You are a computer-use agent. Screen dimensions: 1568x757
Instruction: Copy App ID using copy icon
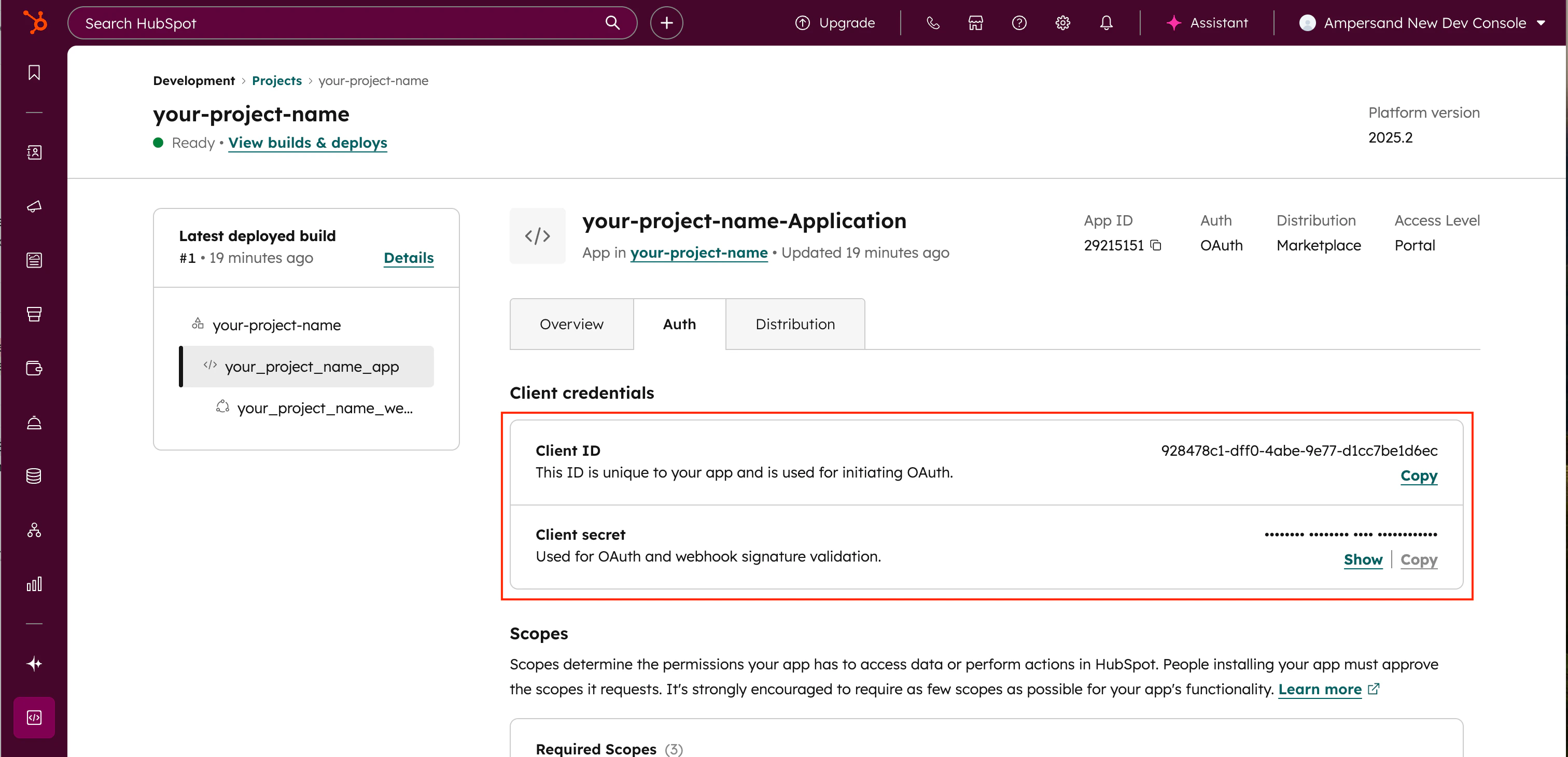pos(1156,245)
